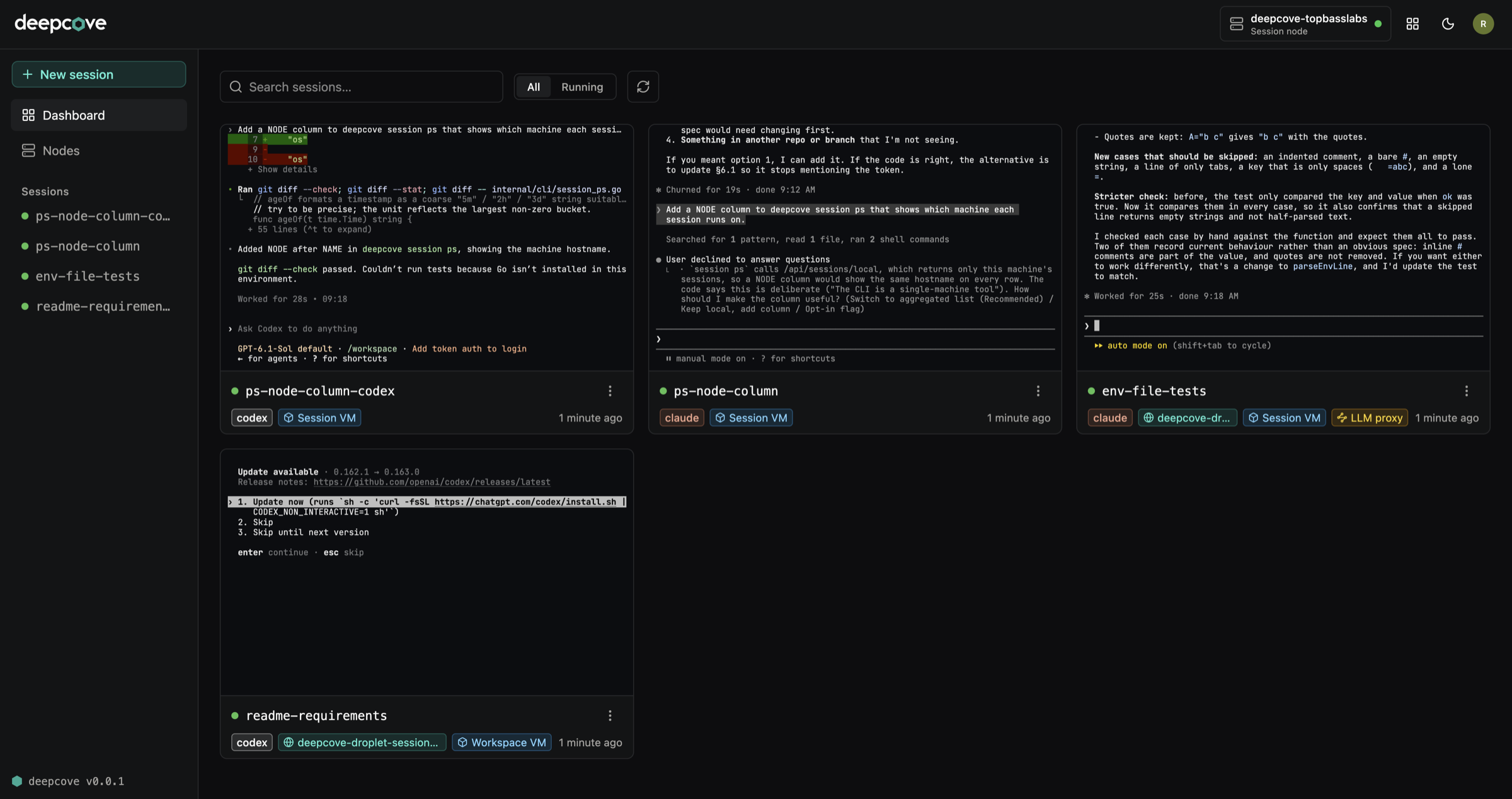Screen dimensions: 1512x799
Task: Open ps-node-column session in sidebar
Action: pyautogui.click(x=99, y=246)
